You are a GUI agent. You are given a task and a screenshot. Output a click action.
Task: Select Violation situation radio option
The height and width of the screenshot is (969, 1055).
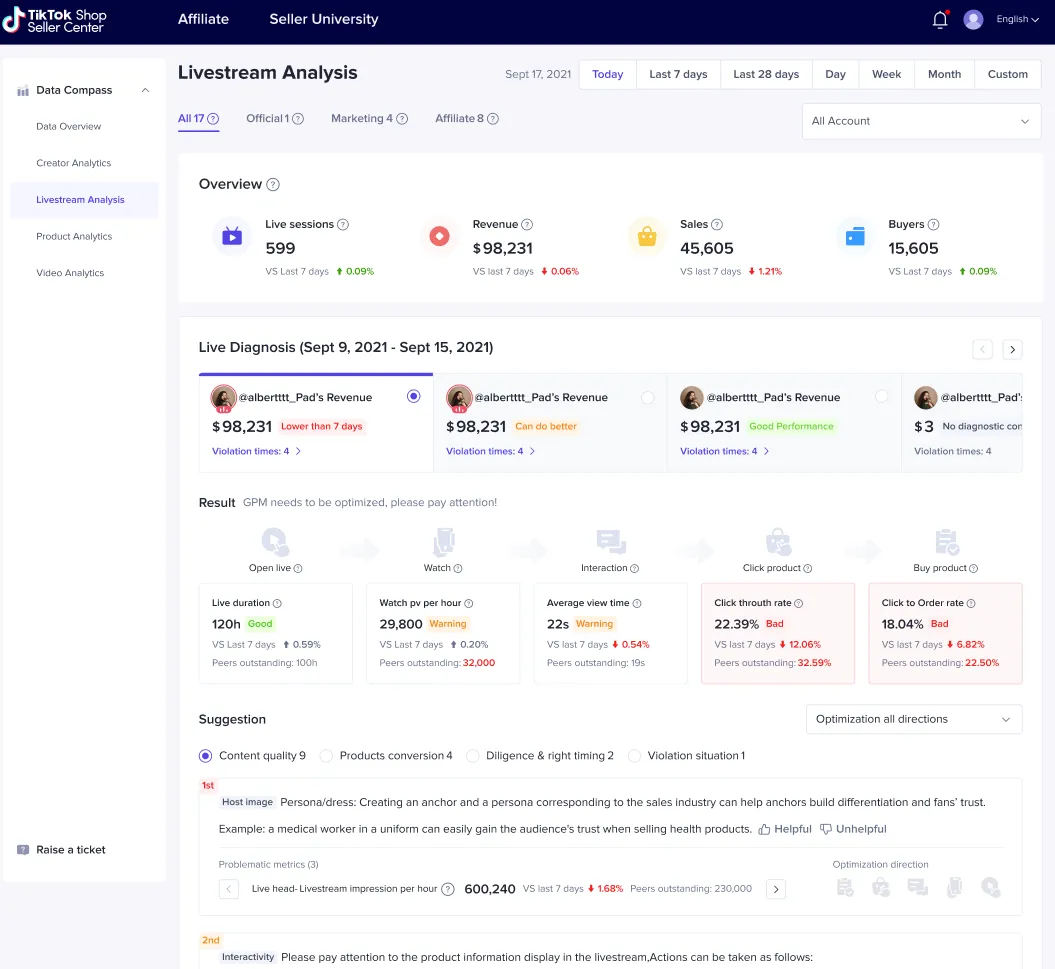coord(634,756)
